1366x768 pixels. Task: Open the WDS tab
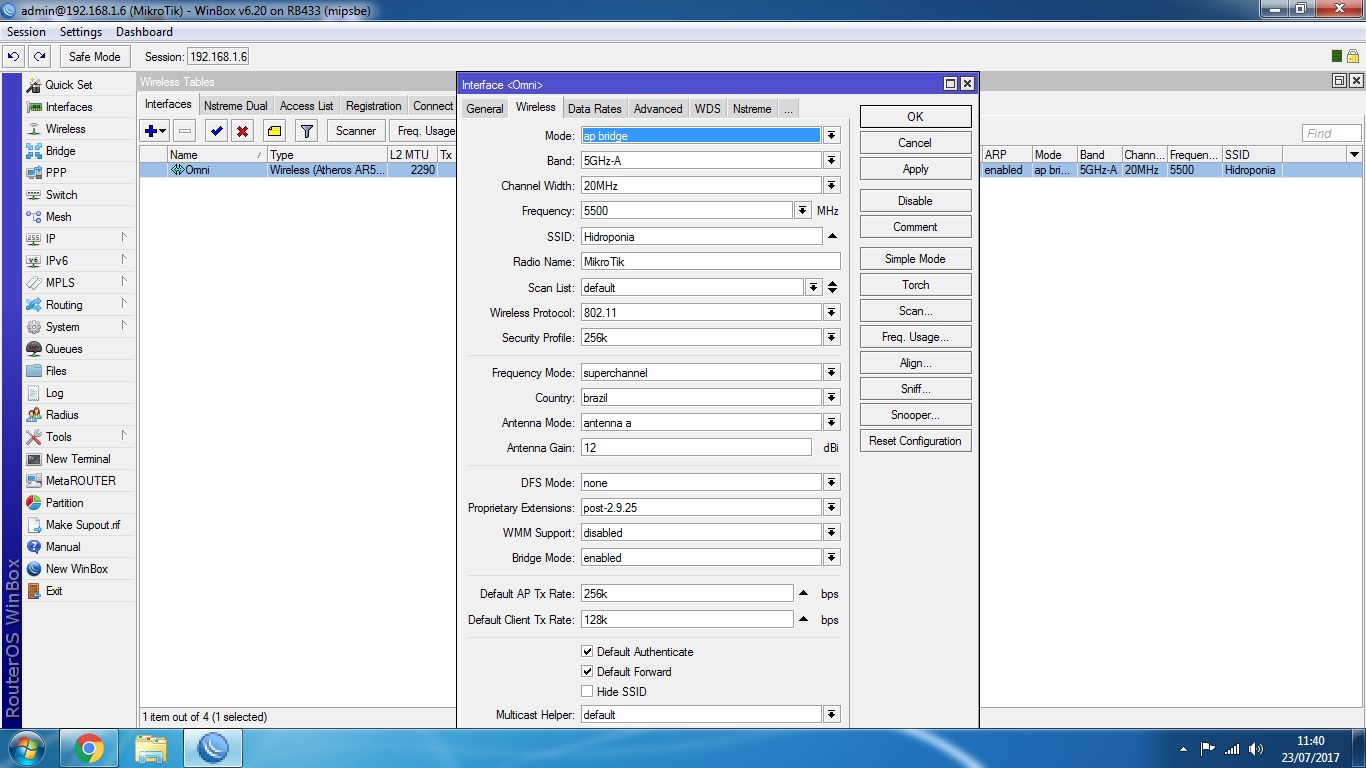[x=707, y=109]
